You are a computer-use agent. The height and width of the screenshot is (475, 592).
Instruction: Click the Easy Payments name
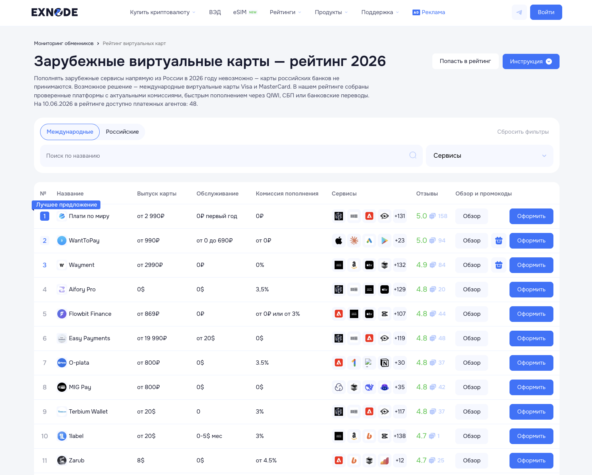tap(89, 338)
